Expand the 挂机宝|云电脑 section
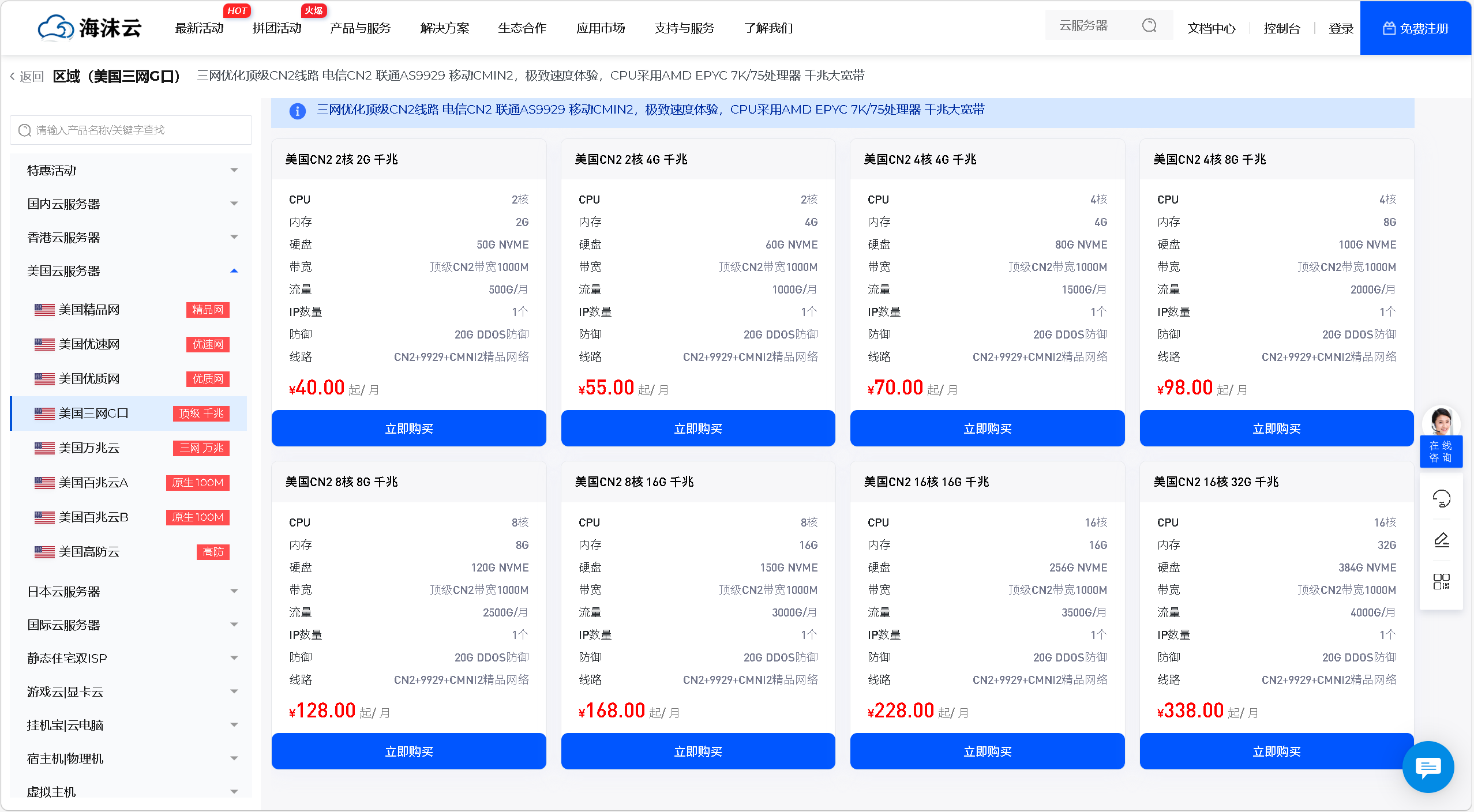Viewport: 1474px width, 812px height. [131, 725]
